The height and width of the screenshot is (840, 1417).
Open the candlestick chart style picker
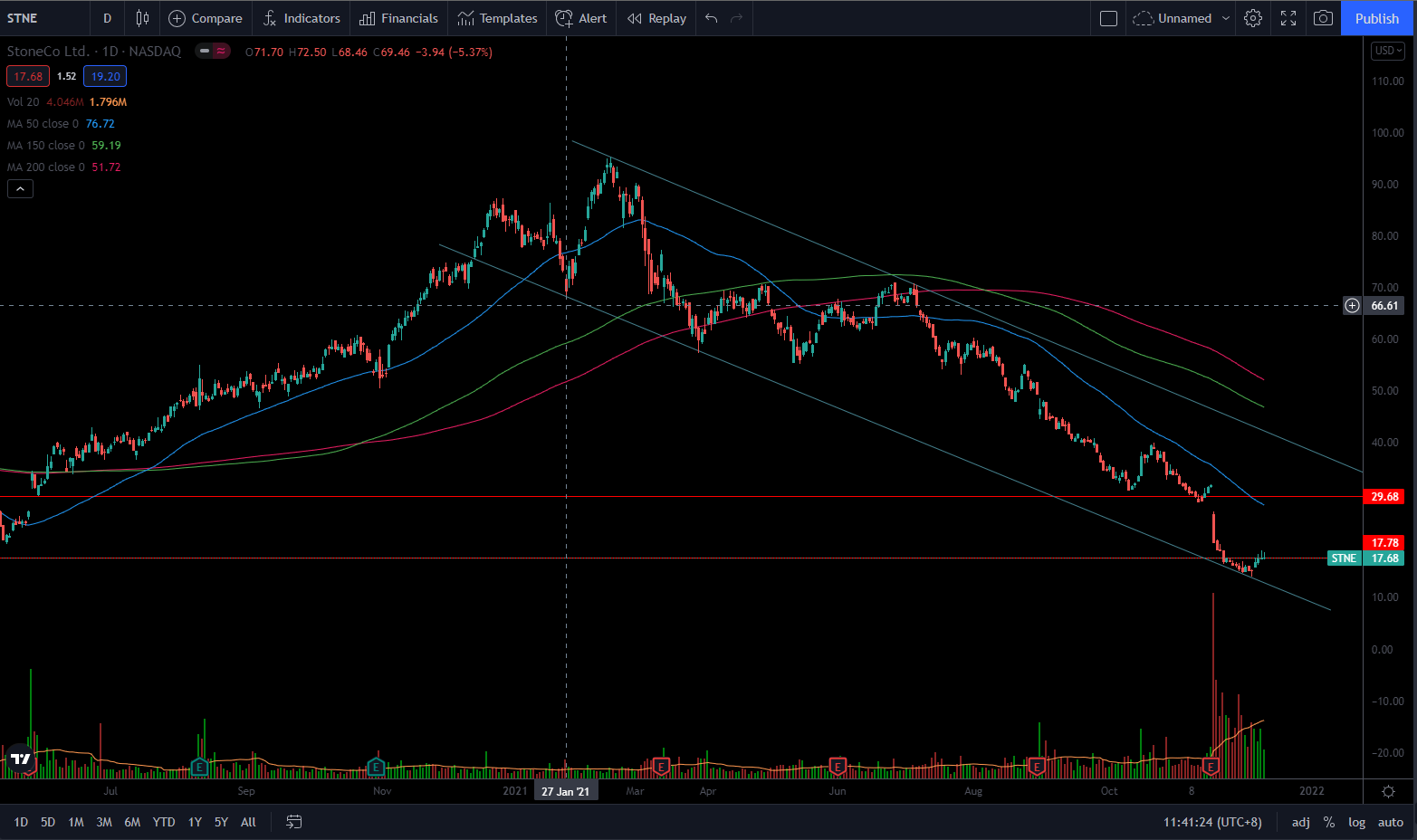pos(142,18)
